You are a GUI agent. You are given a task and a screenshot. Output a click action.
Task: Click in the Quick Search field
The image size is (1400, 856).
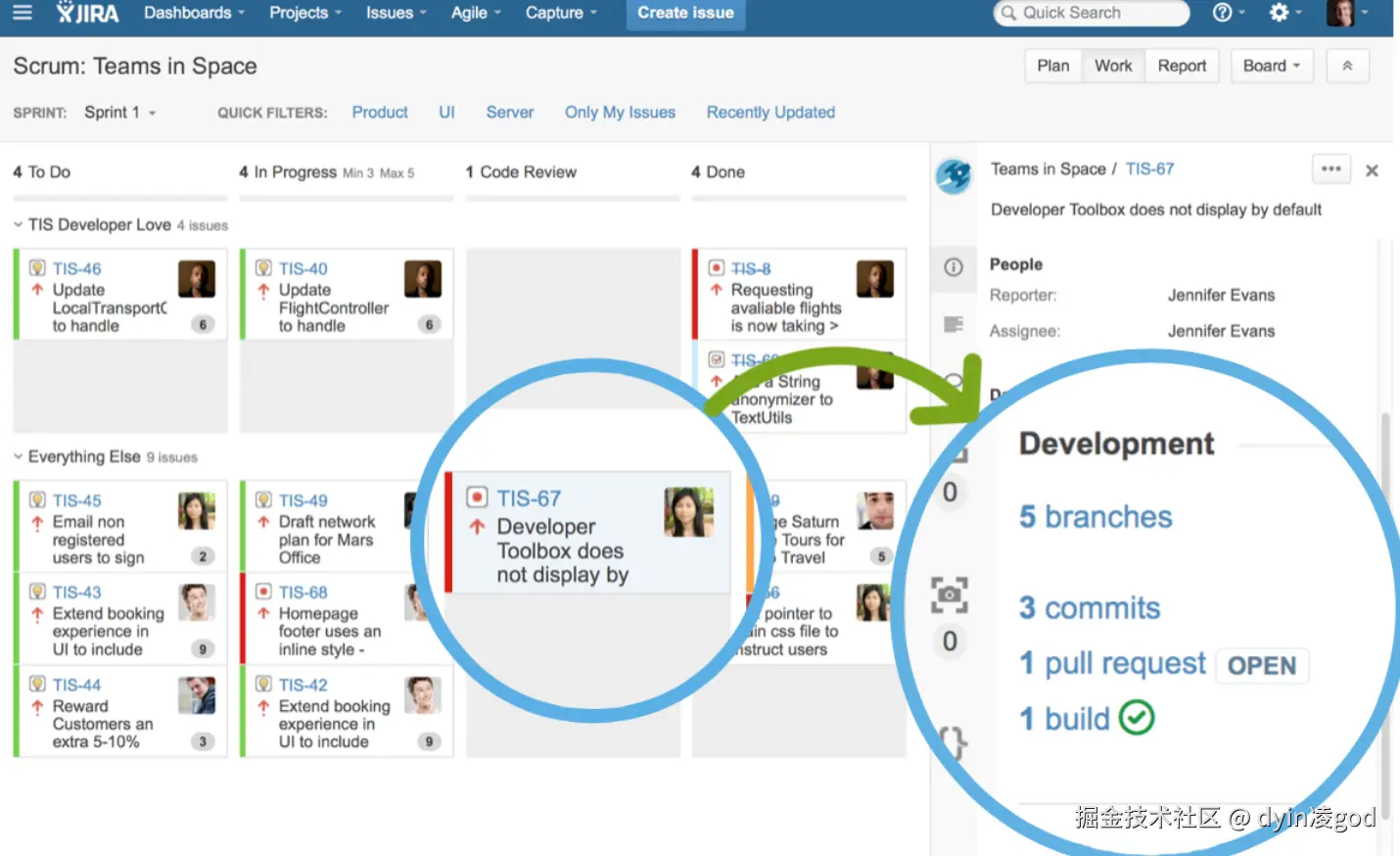[x=1092, y=13]
